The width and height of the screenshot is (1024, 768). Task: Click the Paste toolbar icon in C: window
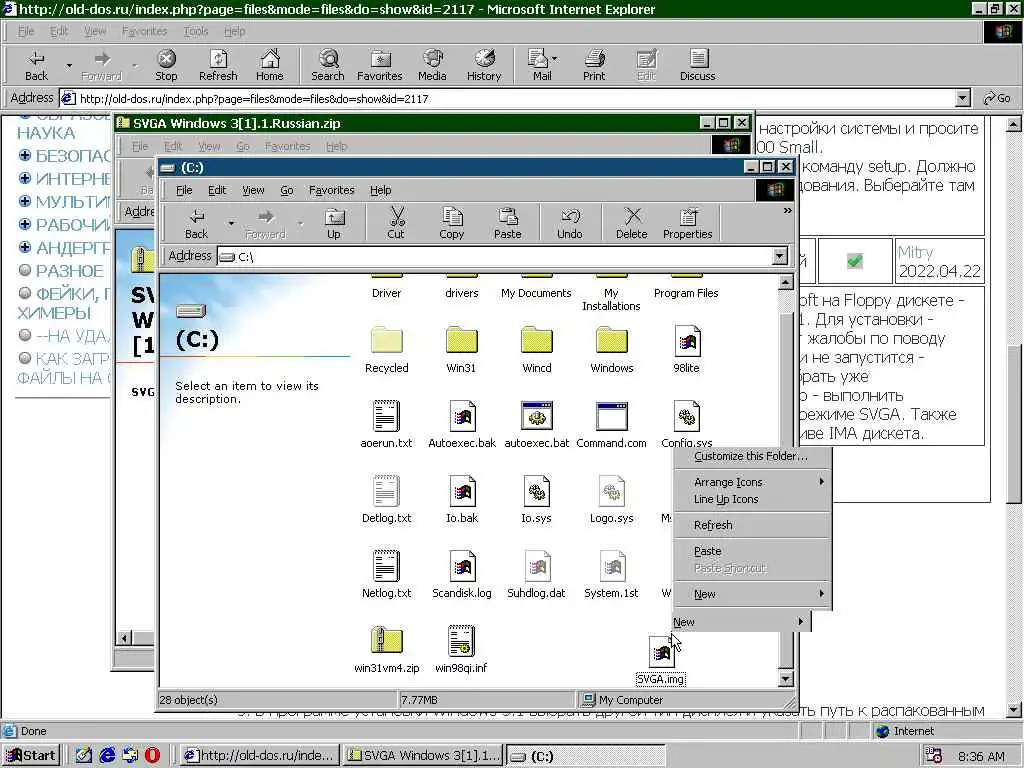[x=507, y=224]
